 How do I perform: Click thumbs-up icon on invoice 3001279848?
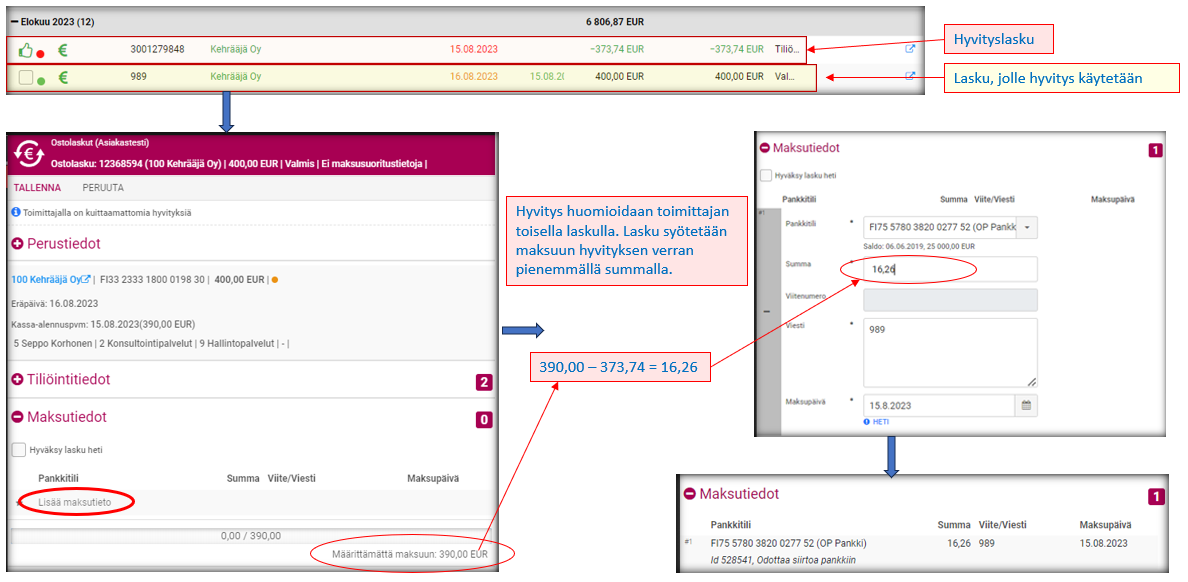(25, 49)
